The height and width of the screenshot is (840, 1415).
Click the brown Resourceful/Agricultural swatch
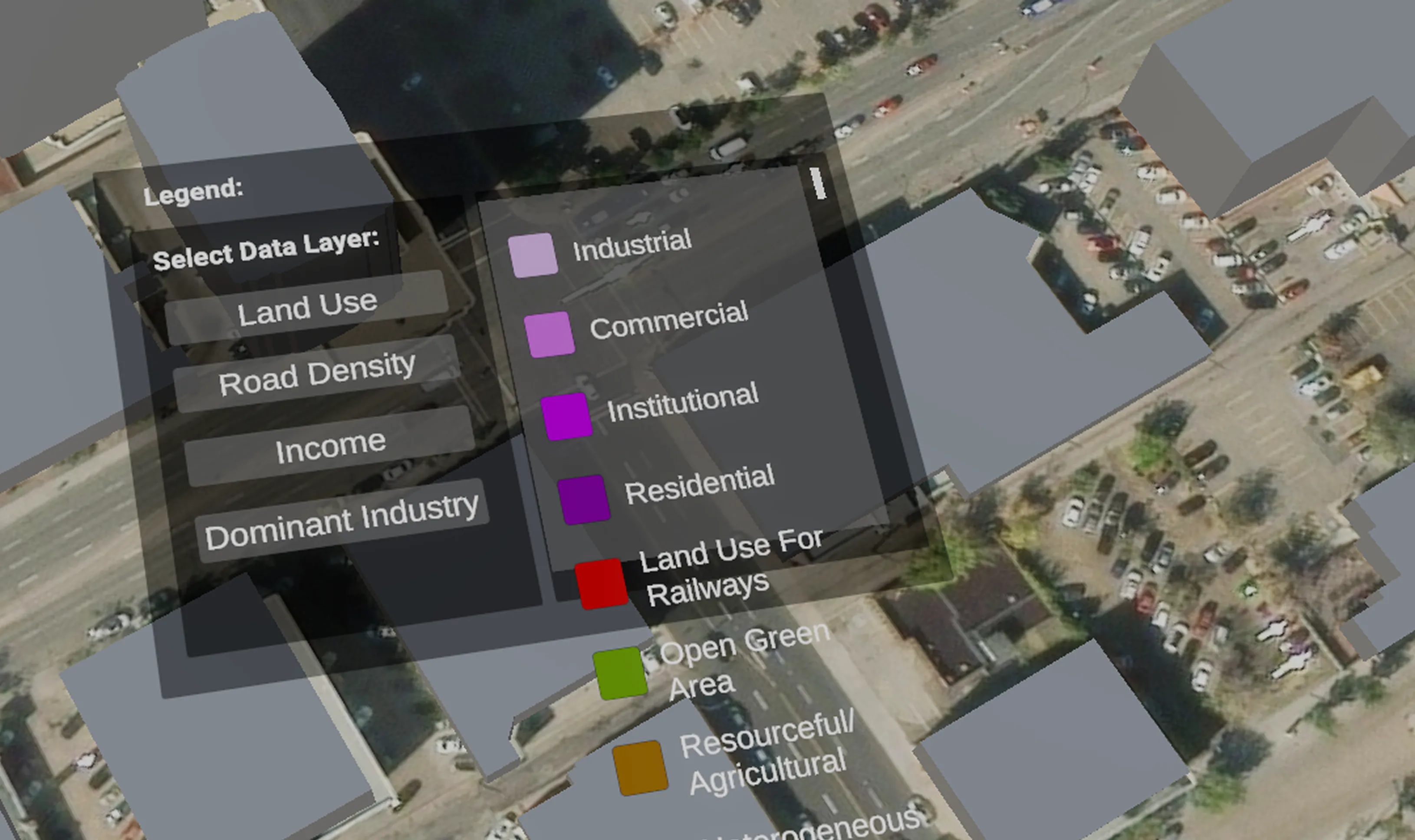640,768
